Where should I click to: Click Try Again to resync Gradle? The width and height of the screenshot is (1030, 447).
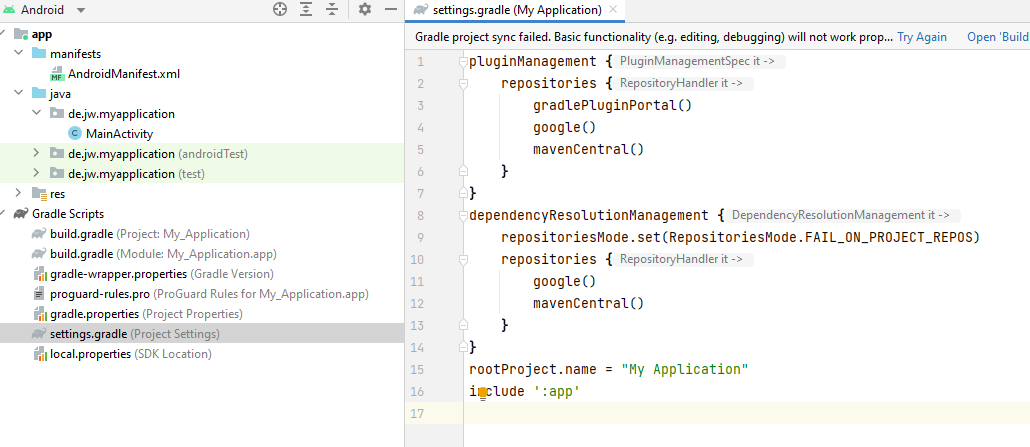[x=921, y=37]
